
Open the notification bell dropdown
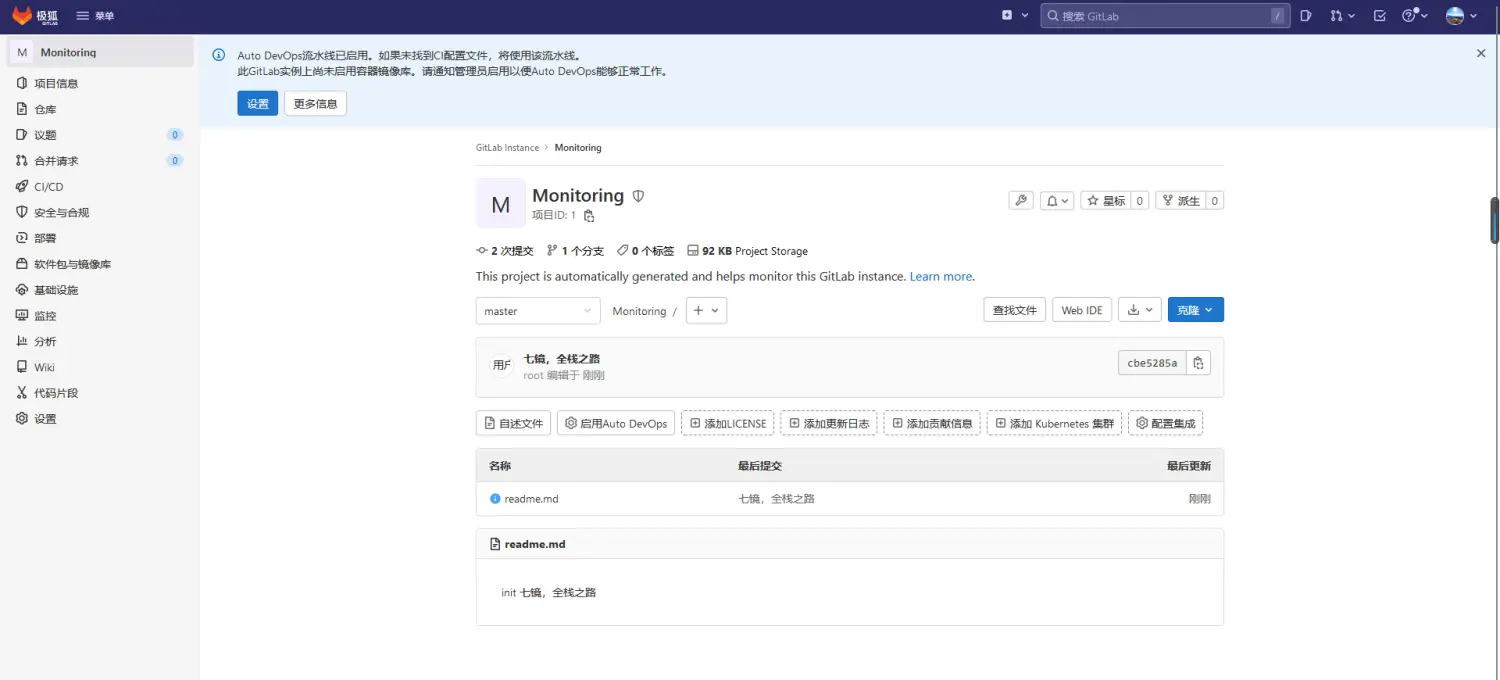pyautogui.click(x=1057, y=201)
